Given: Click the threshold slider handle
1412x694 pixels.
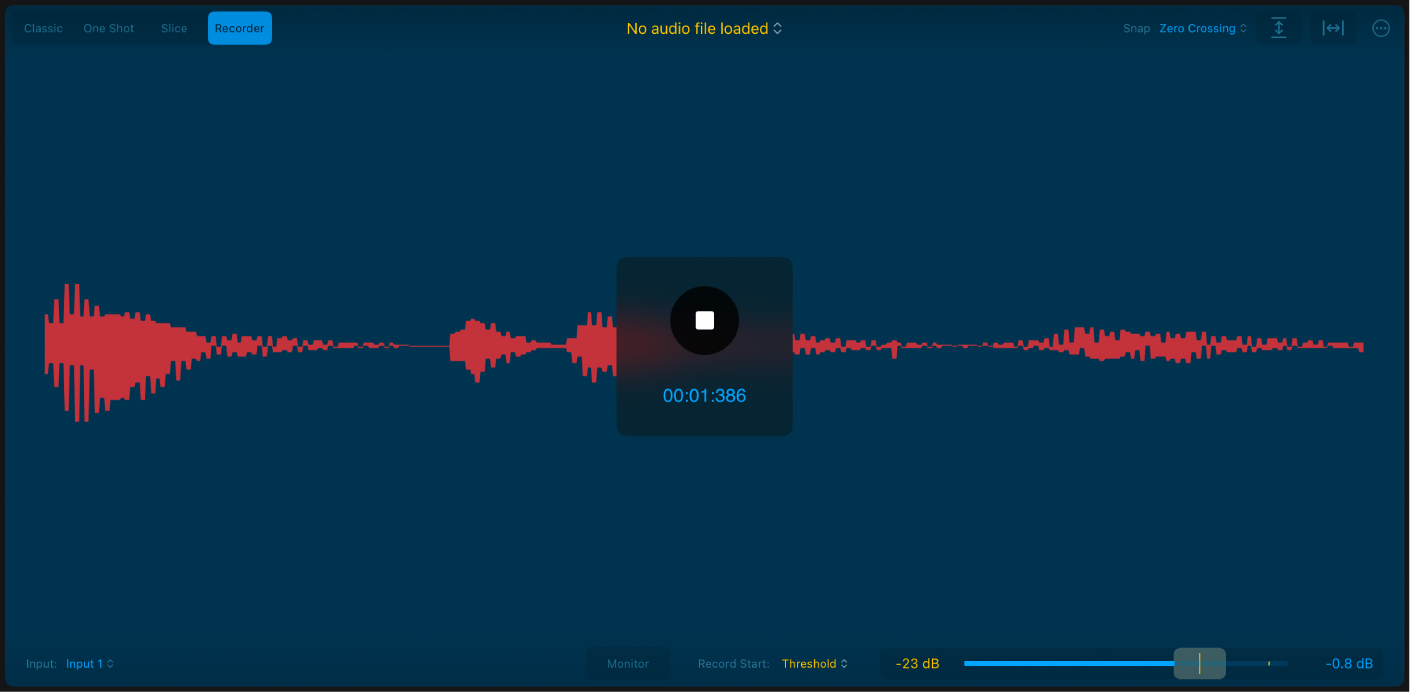Looking at the screenshot, I should pos(1199,663).
